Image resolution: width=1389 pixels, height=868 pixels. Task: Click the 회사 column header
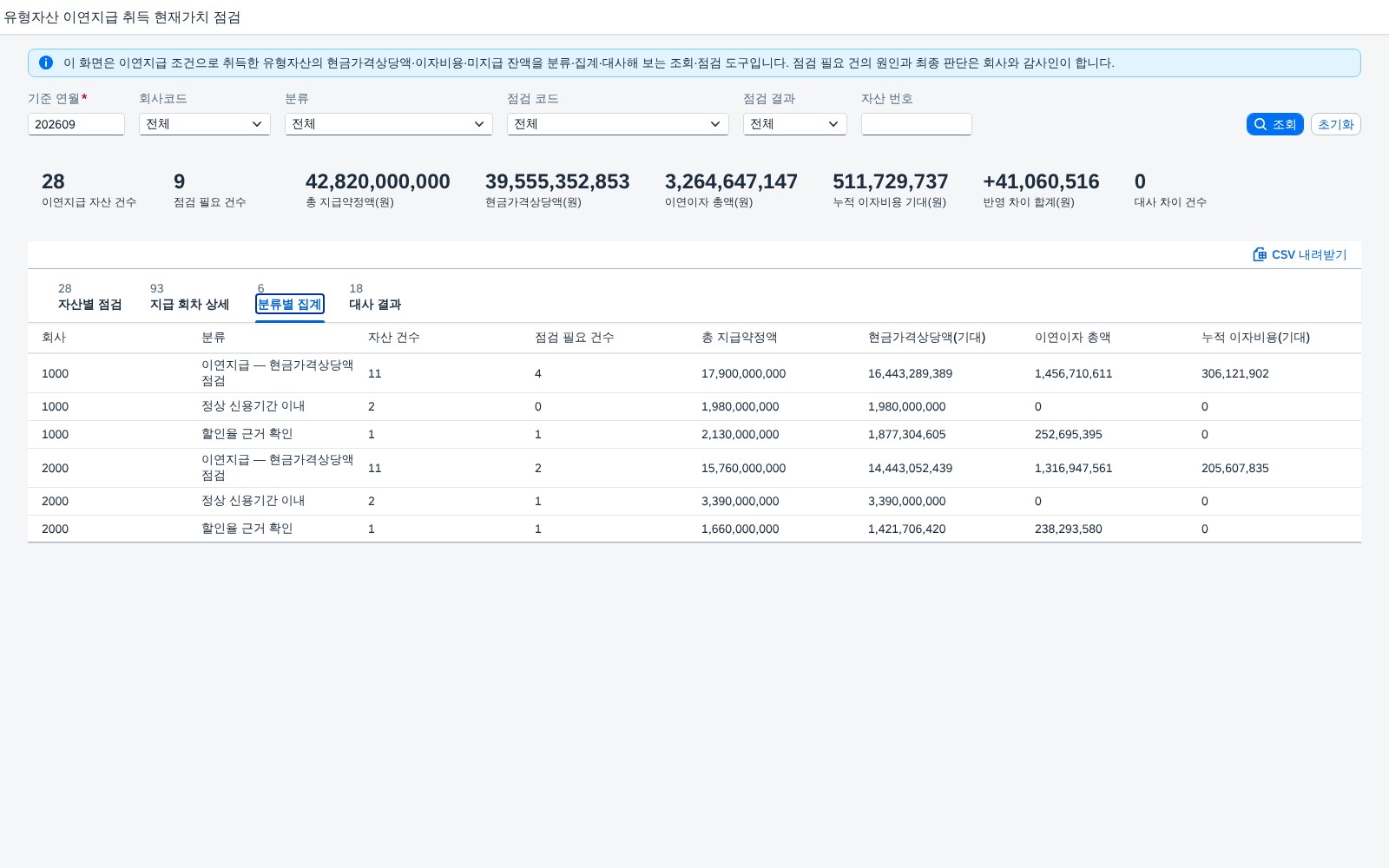(54, 338)
